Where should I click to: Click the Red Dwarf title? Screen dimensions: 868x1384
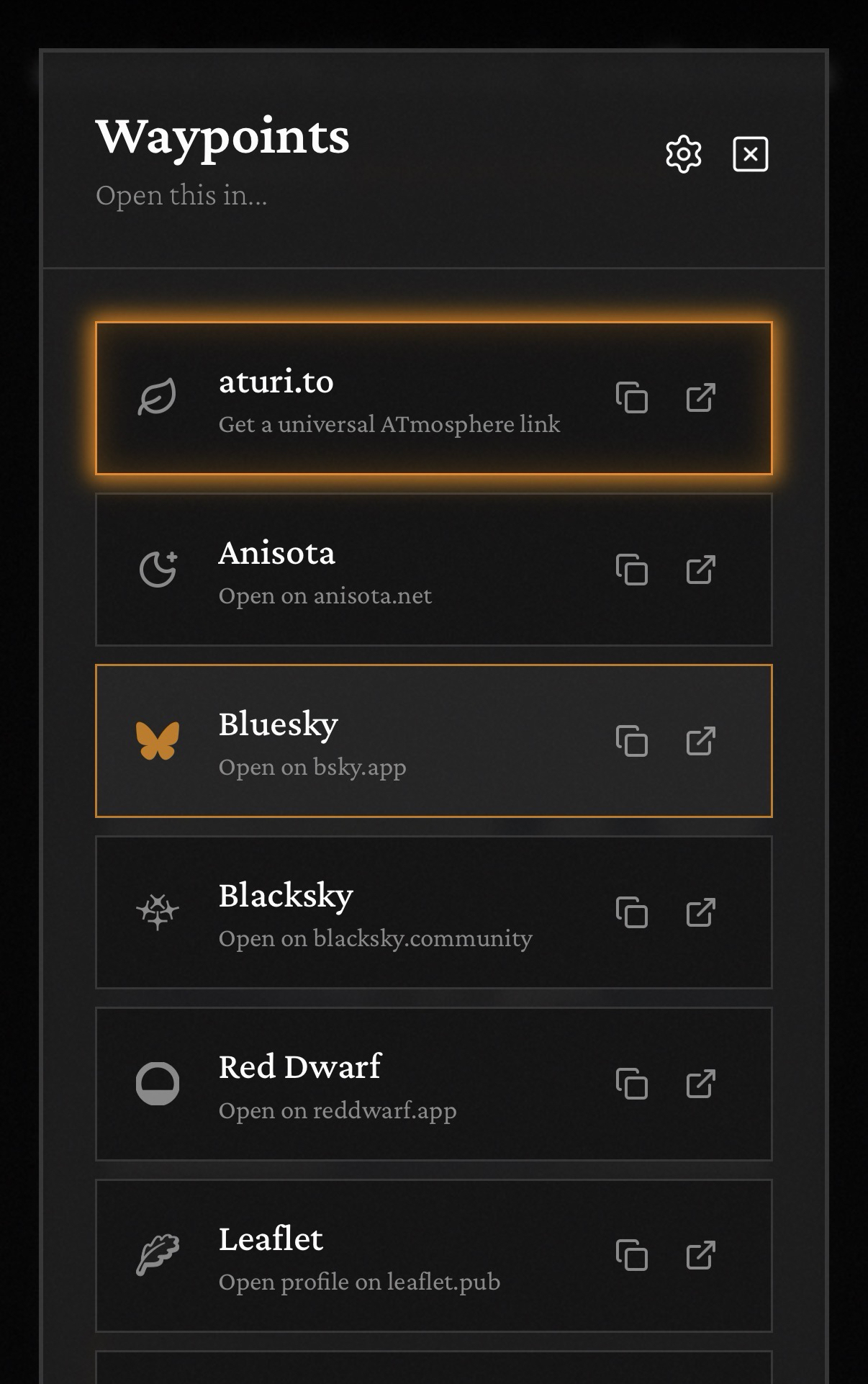[x=299, y=1067]
